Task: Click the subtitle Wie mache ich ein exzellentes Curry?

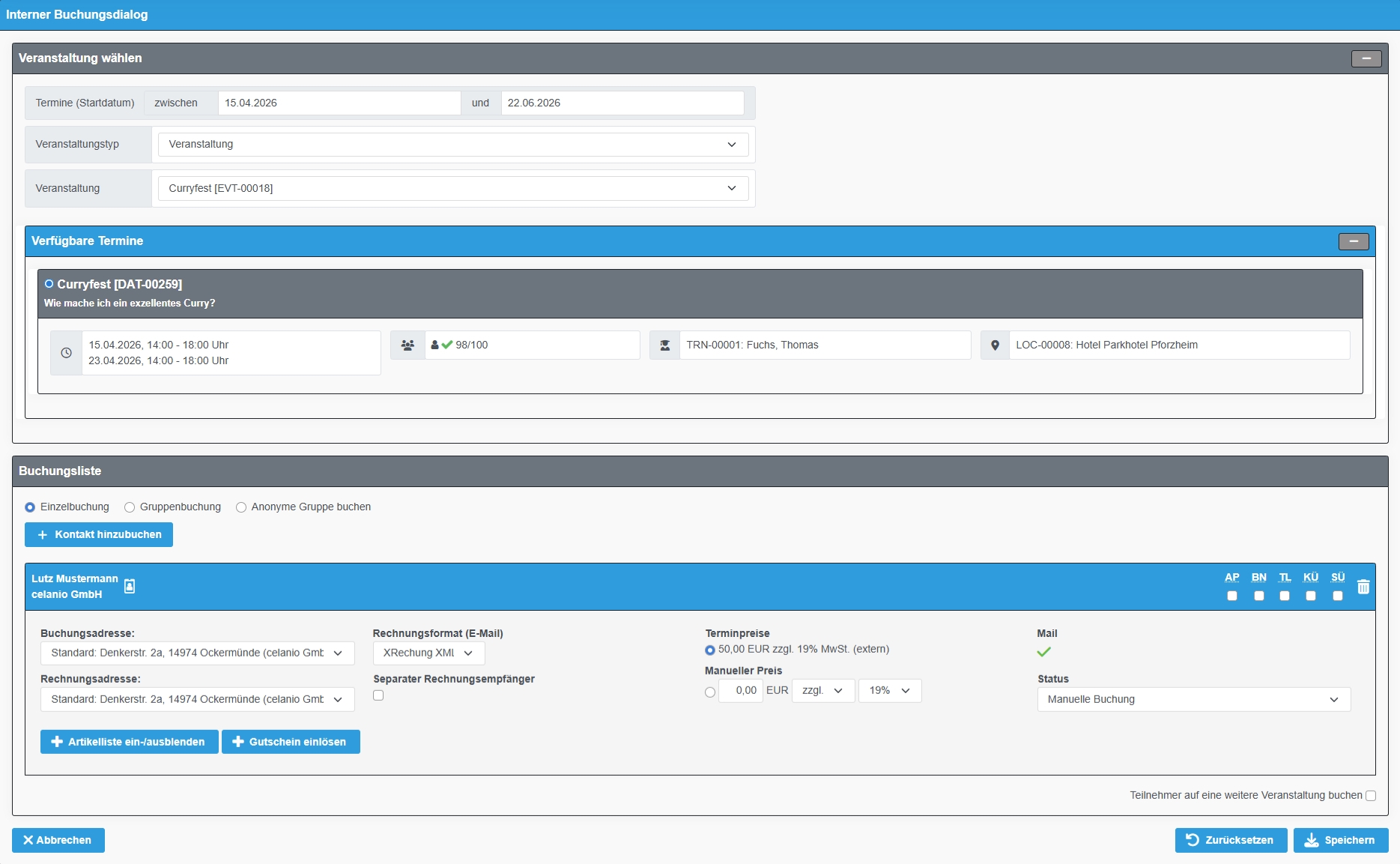Action: [x=130, y=303]
